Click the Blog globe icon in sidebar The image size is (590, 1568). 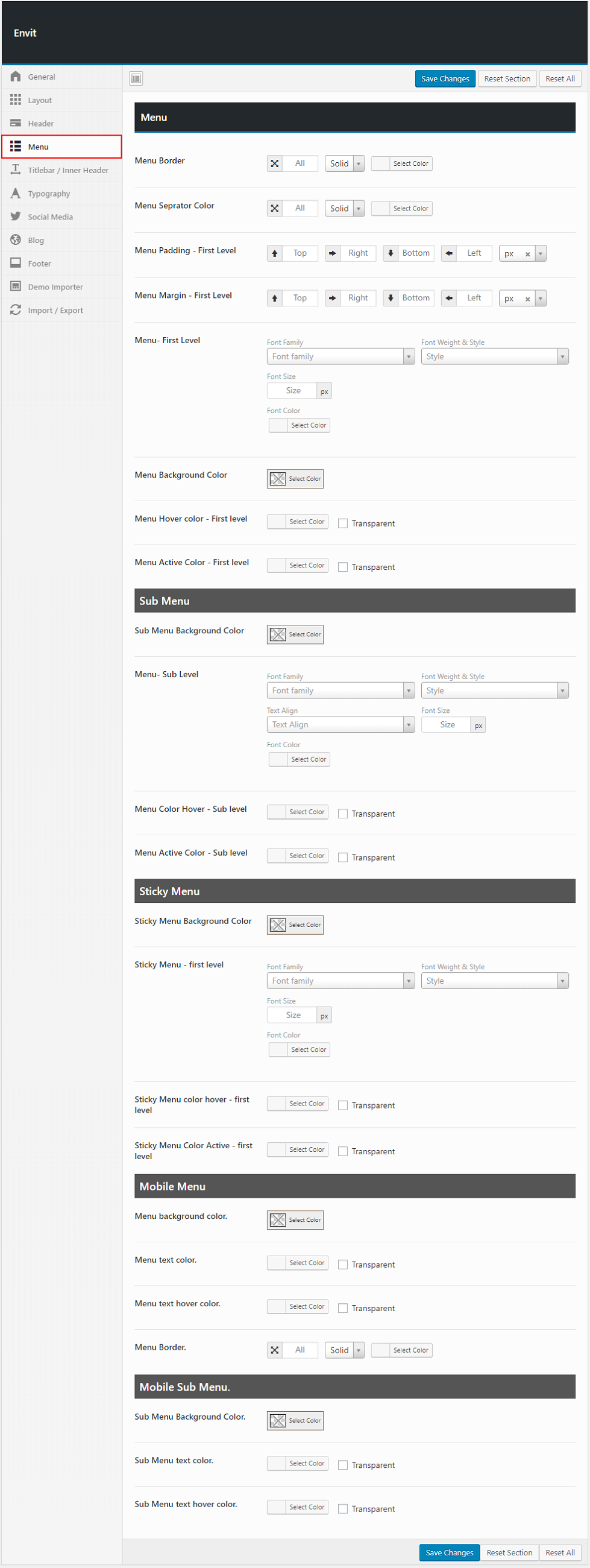(x=16, y=240)
